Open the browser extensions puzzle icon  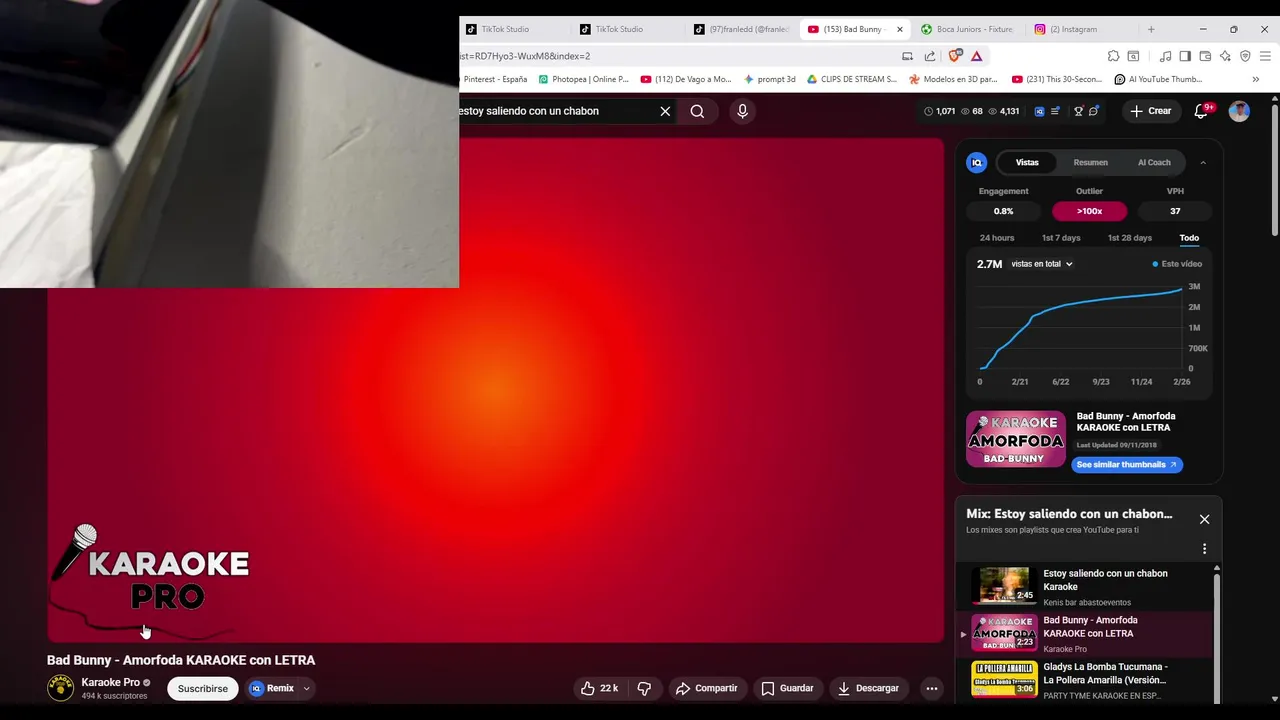coord(1113,56)
